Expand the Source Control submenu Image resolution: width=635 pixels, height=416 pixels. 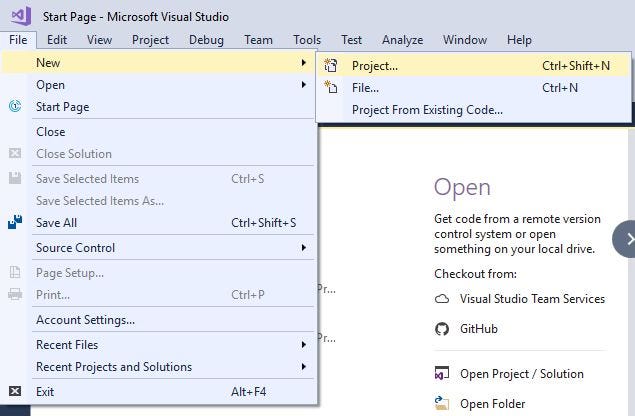point(303,247)
